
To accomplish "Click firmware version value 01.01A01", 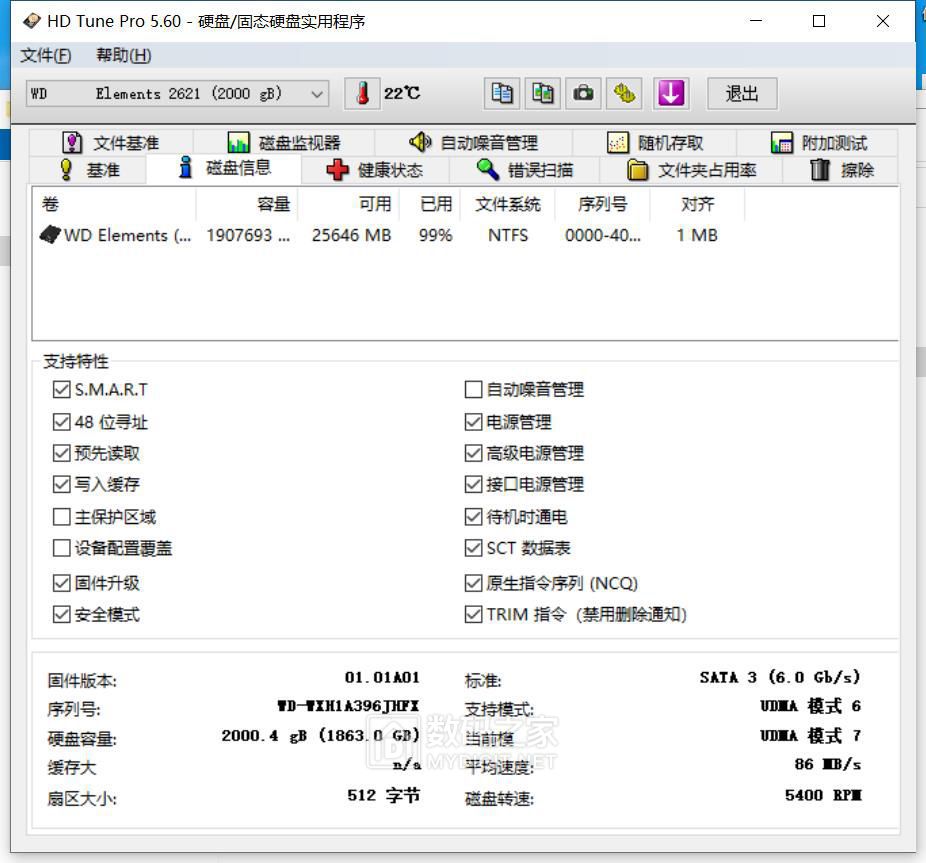I will pyautogui.click(x=382, y=677).
